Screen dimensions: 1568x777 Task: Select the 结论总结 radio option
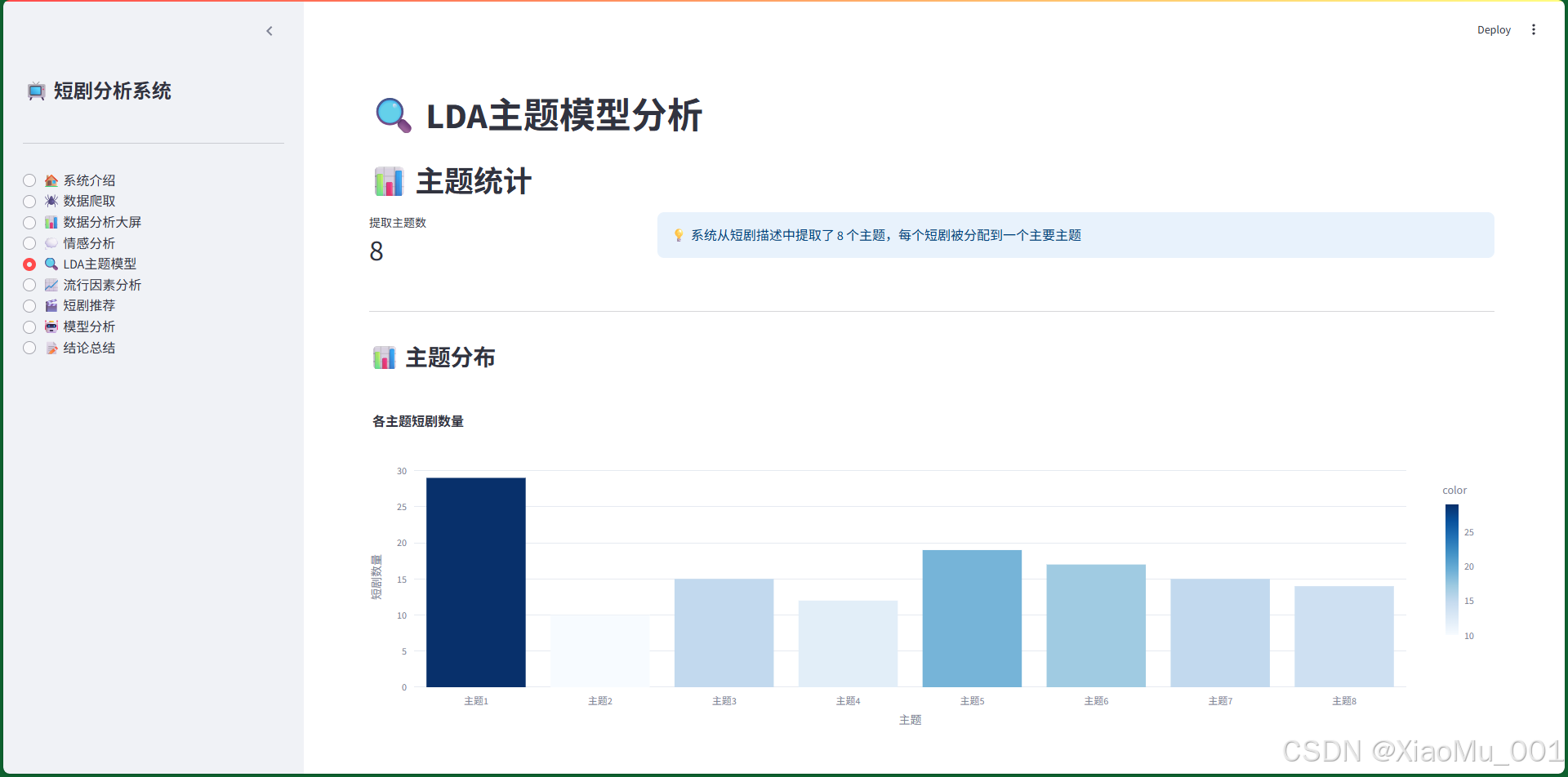(29, 347)
